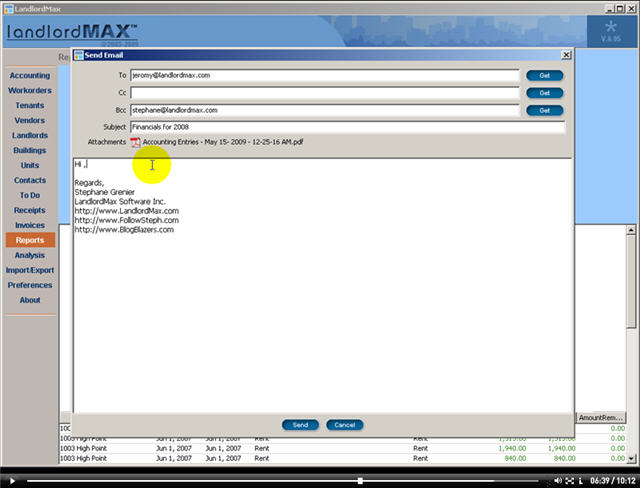The width and height of the screenshot is (640, 488).
Task: Click the report table scroll up arrow
Action: [631, 231]
